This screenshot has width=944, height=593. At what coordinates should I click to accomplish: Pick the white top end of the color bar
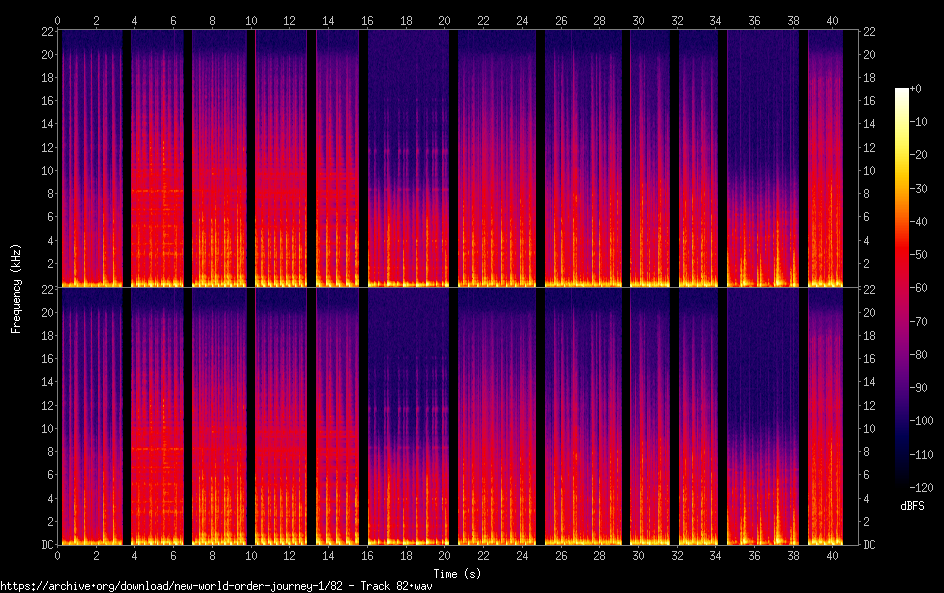902,93
